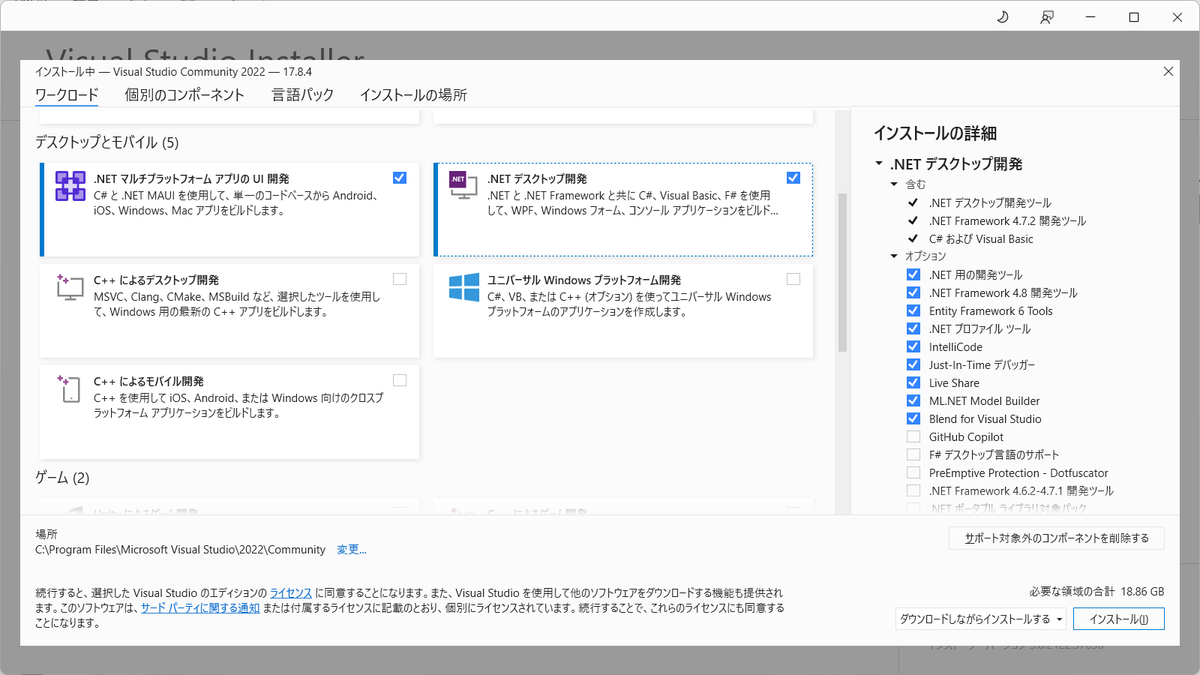Click the C# および Visual Basic included item
This screenshot has height=675, width=1200.
pos(981,239)
